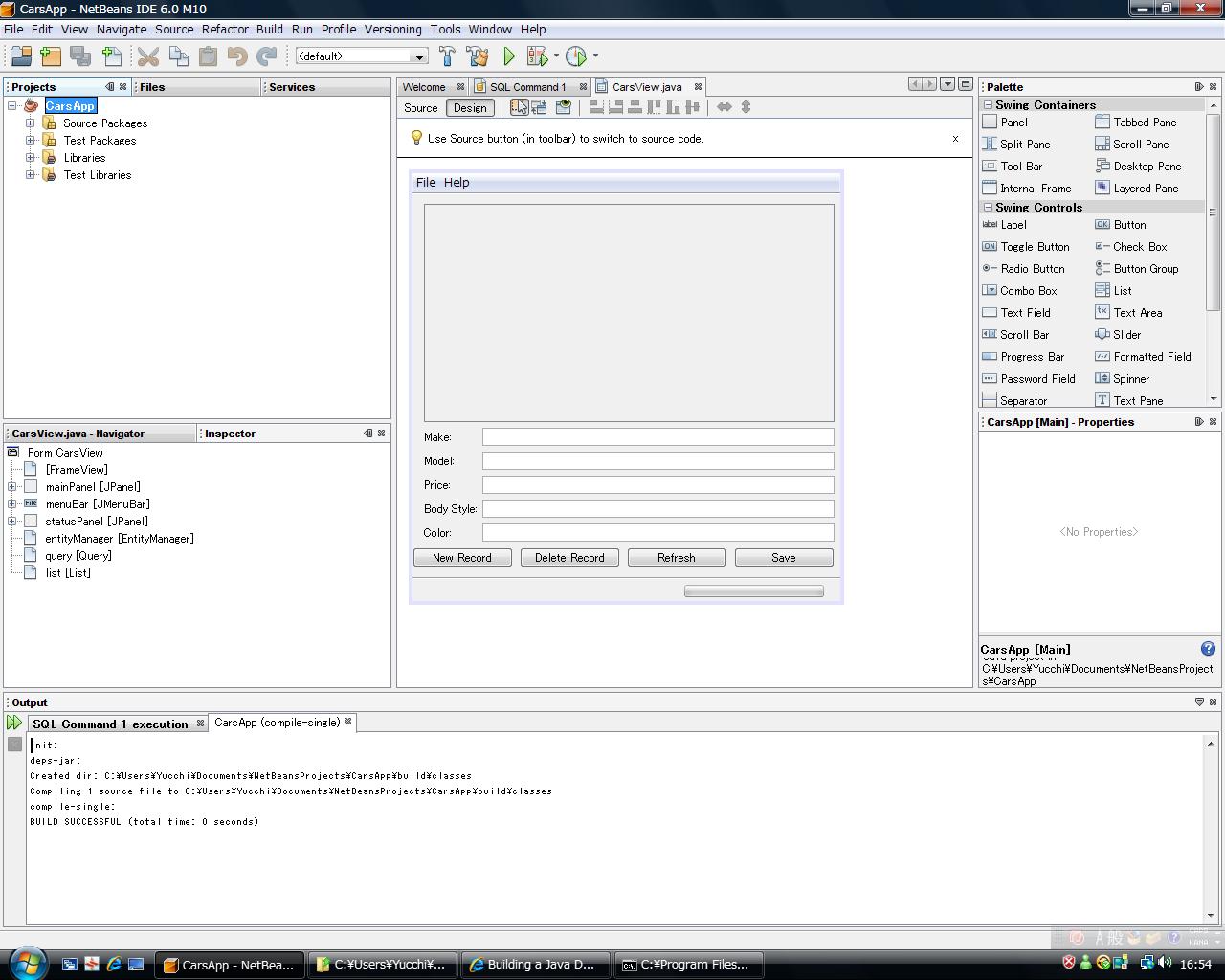Click the Preview Design eye icon

pos(564,107)
